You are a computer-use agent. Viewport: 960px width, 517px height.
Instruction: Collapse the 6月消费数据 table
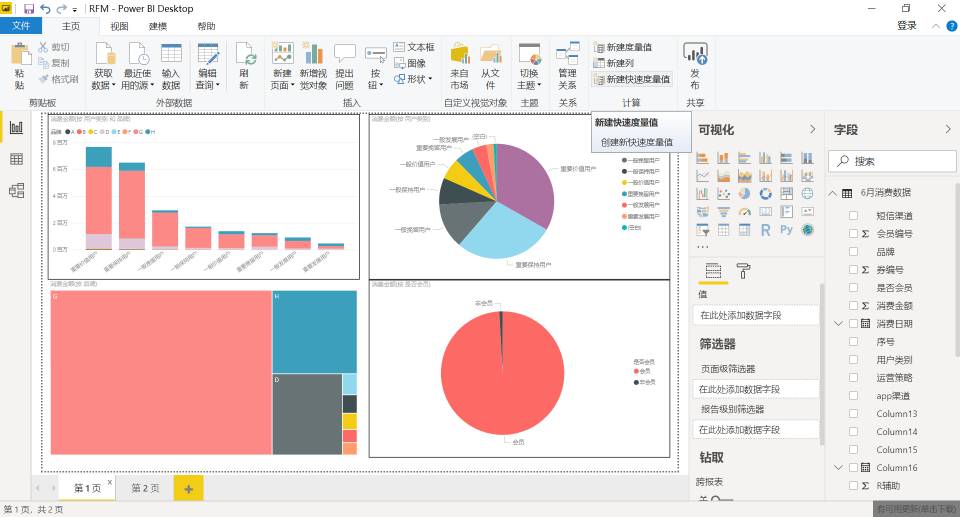click(x=833, y=193)
